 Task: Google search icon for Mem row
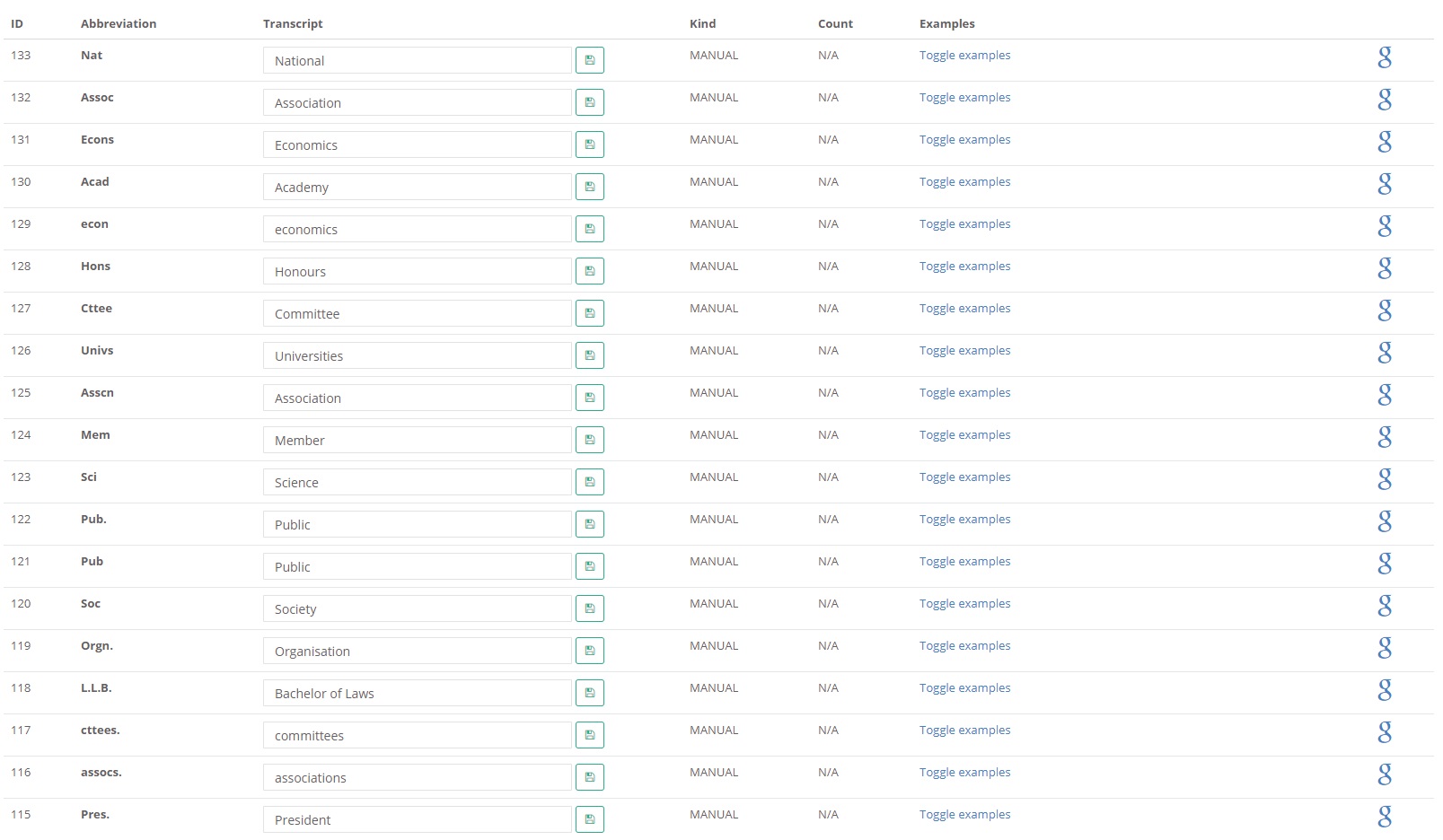[x=1385, y=437]
